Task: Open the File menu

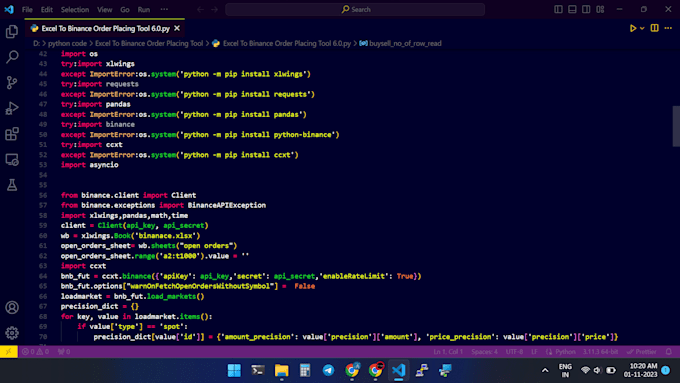Action: (27, 9)
